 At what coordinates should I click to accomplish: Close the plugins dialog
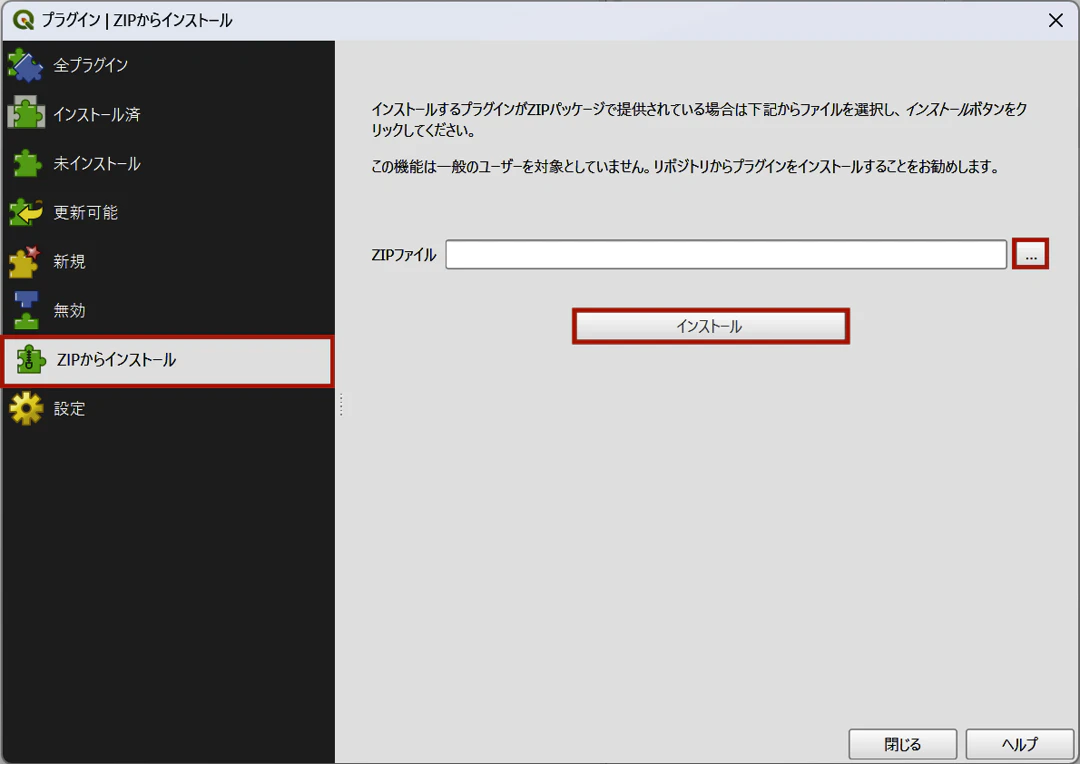coord(902,744)
